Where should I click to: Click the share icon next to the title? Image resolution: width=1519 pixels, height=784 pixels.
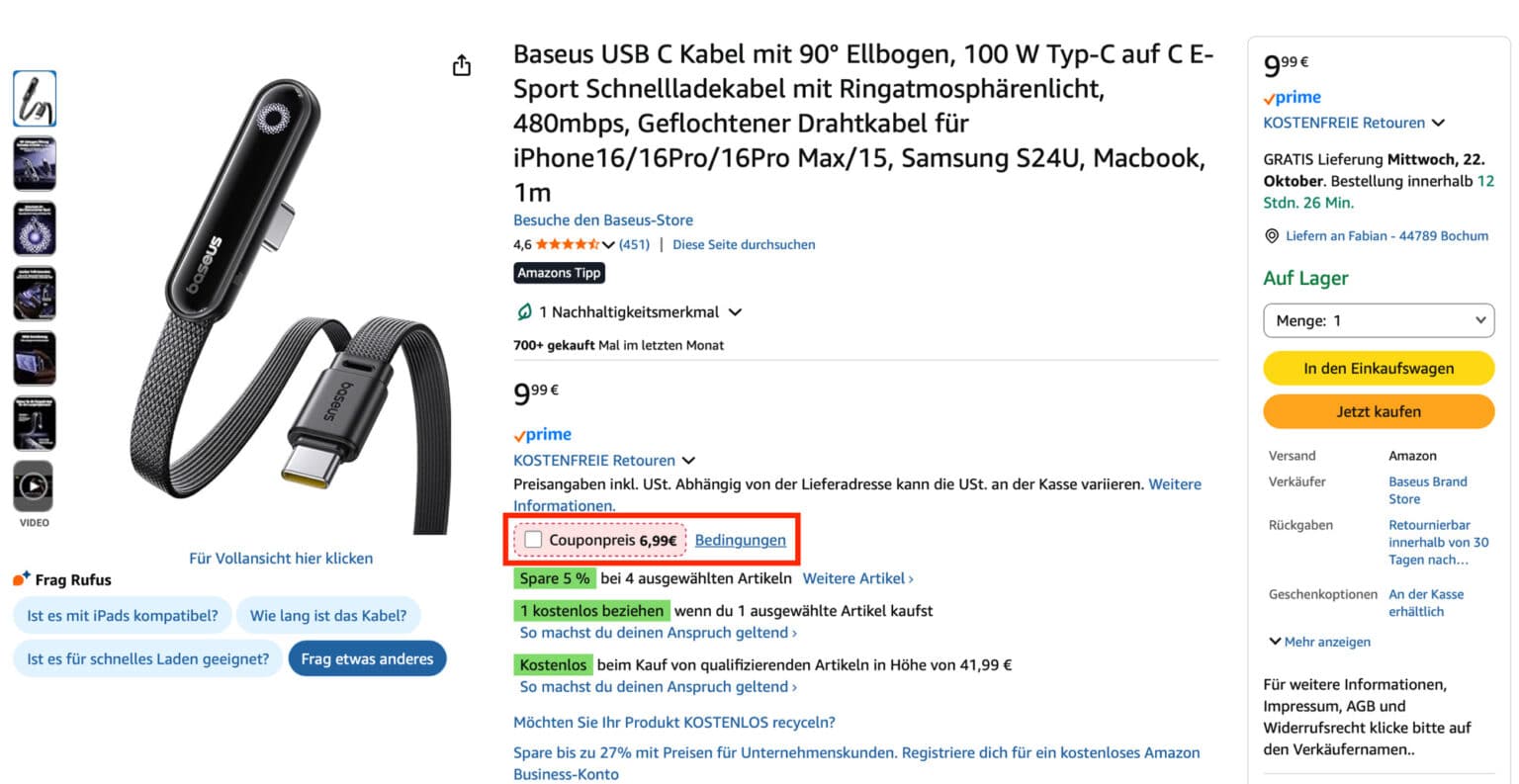coord(461,63)
